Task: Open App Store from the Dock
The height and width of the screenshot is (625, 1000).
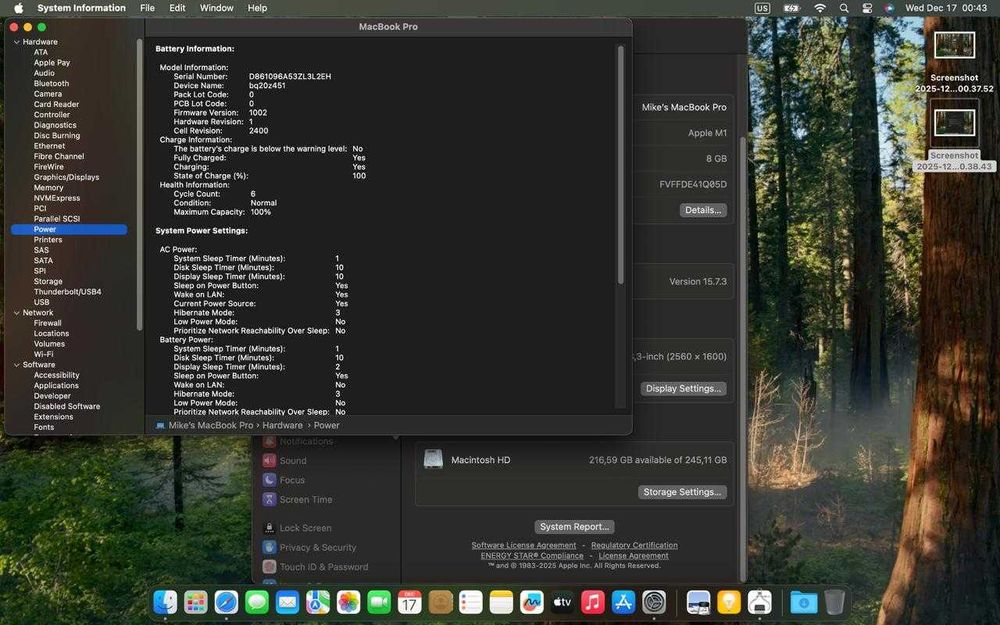Action: point(624,602)
